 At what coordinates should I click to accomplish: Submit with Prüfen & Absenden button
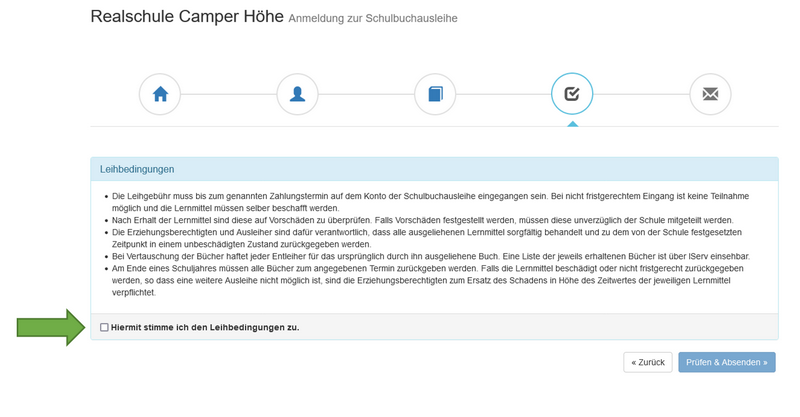click(726, 362)
